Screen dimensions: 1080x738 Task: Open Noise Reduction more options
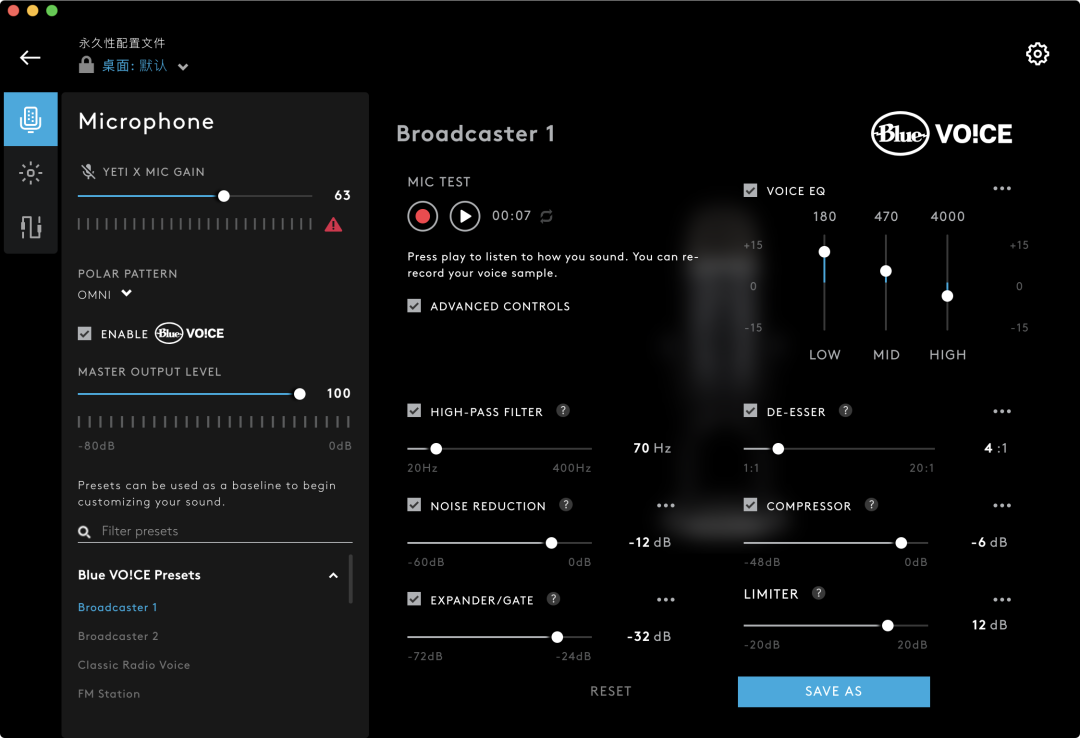(x=666, y=506)
